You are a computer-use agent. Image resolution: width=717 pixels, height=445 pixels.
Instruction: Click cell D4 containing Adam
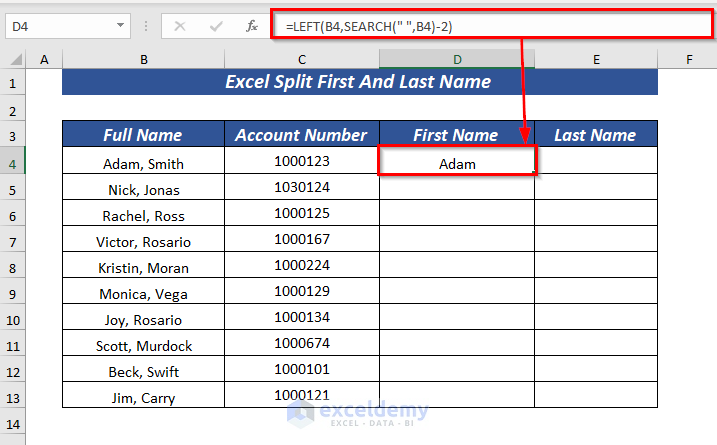(x=457, y=162)
